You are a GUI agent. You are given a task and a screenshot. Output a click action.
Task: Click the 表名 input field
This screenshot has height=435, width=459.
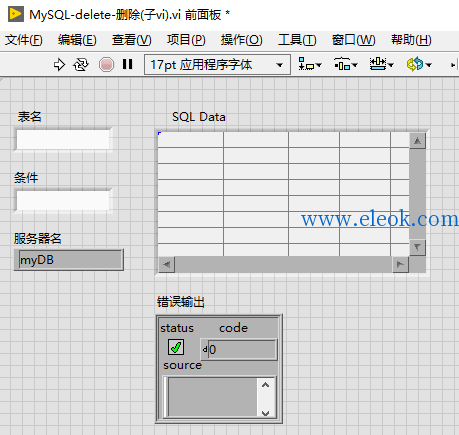63,139
